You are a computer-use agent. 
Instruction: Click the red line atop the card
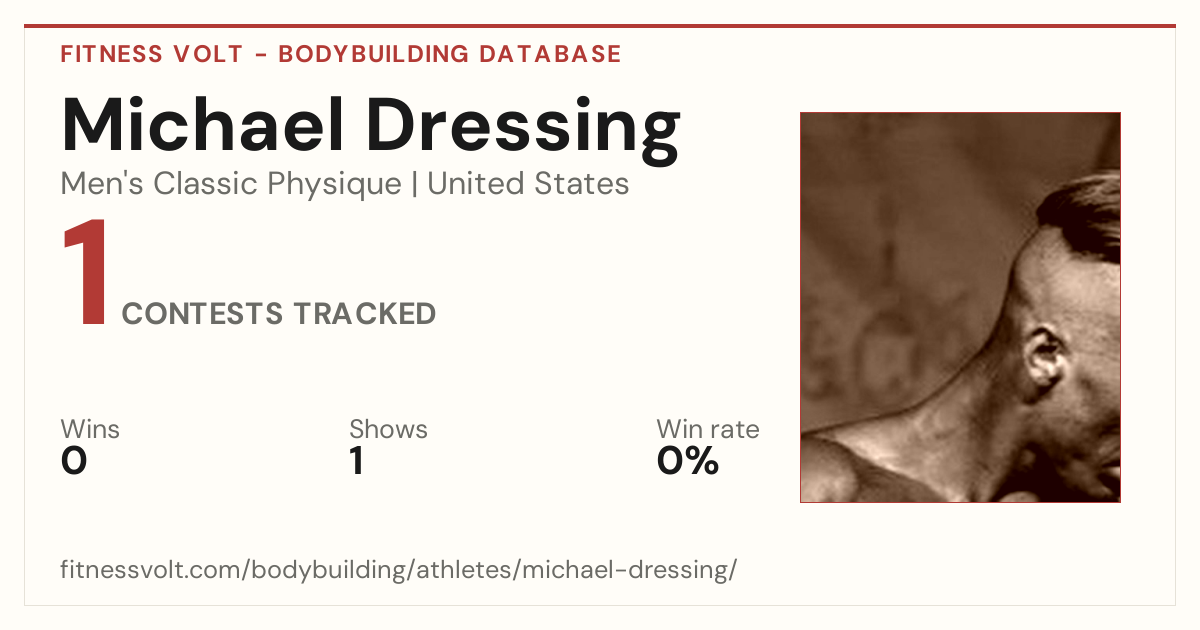600,26
